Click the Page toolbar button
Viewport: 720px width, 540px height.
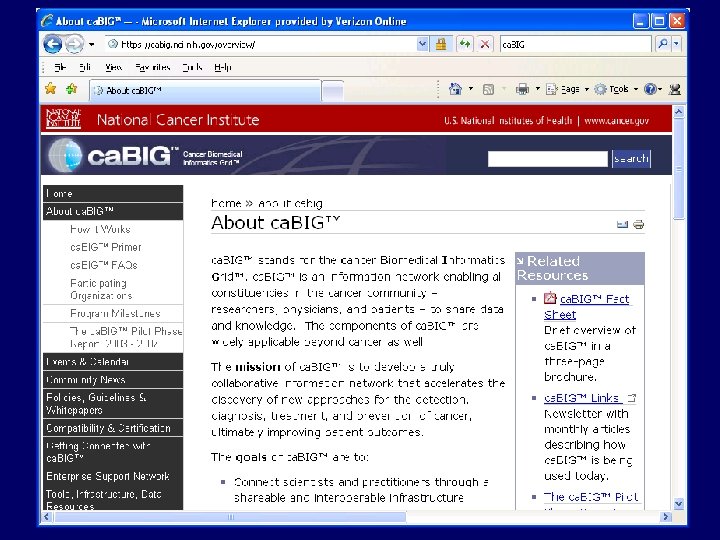click(x=562, y=89)
